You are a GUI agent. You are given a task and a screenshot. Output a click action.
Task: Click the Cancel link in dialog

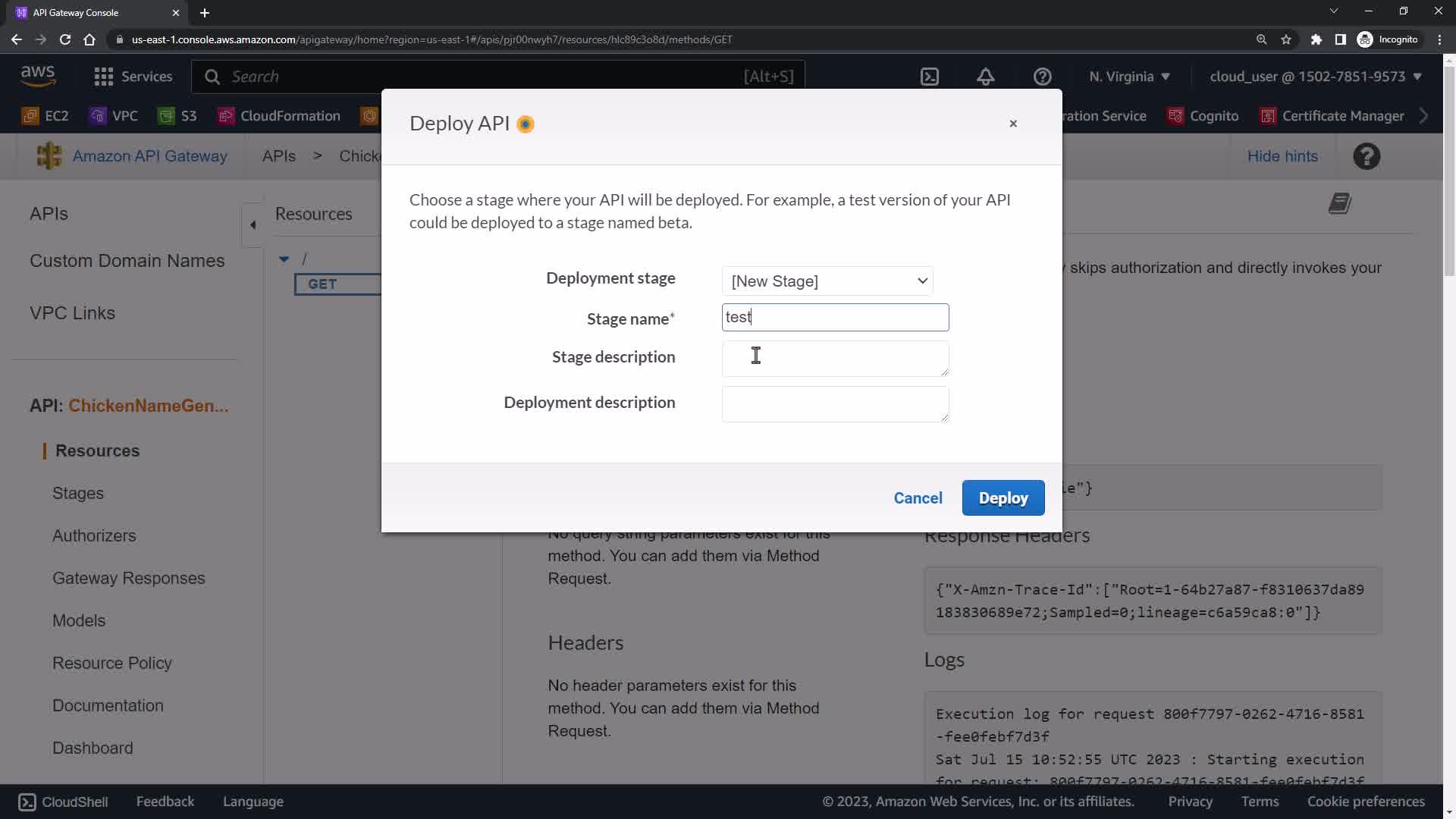918,498
